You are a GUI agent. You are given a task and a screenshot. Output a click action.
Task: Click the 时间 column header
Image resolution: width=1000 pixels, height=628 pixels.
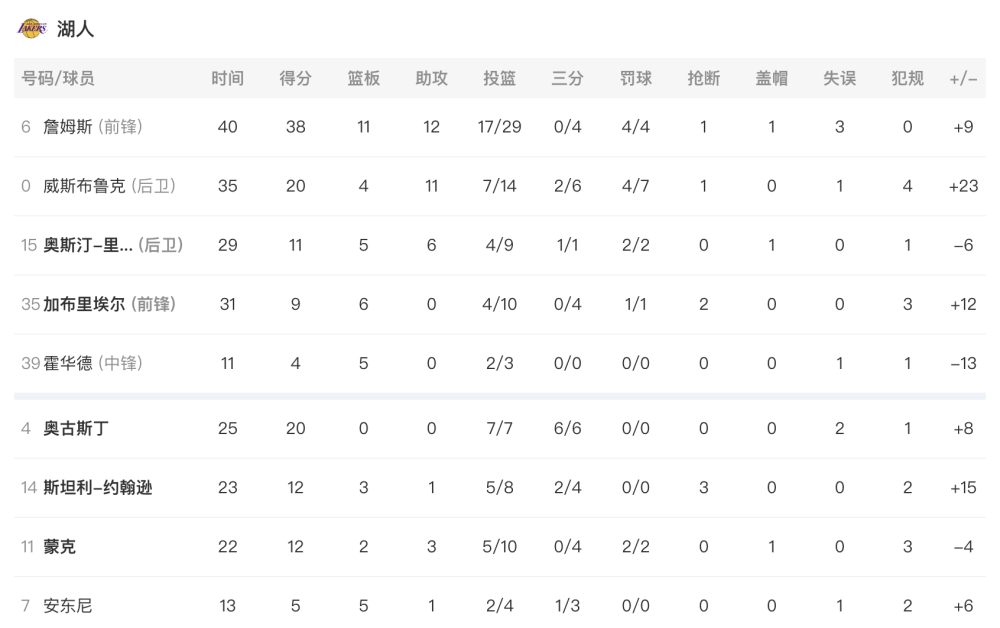228,78
